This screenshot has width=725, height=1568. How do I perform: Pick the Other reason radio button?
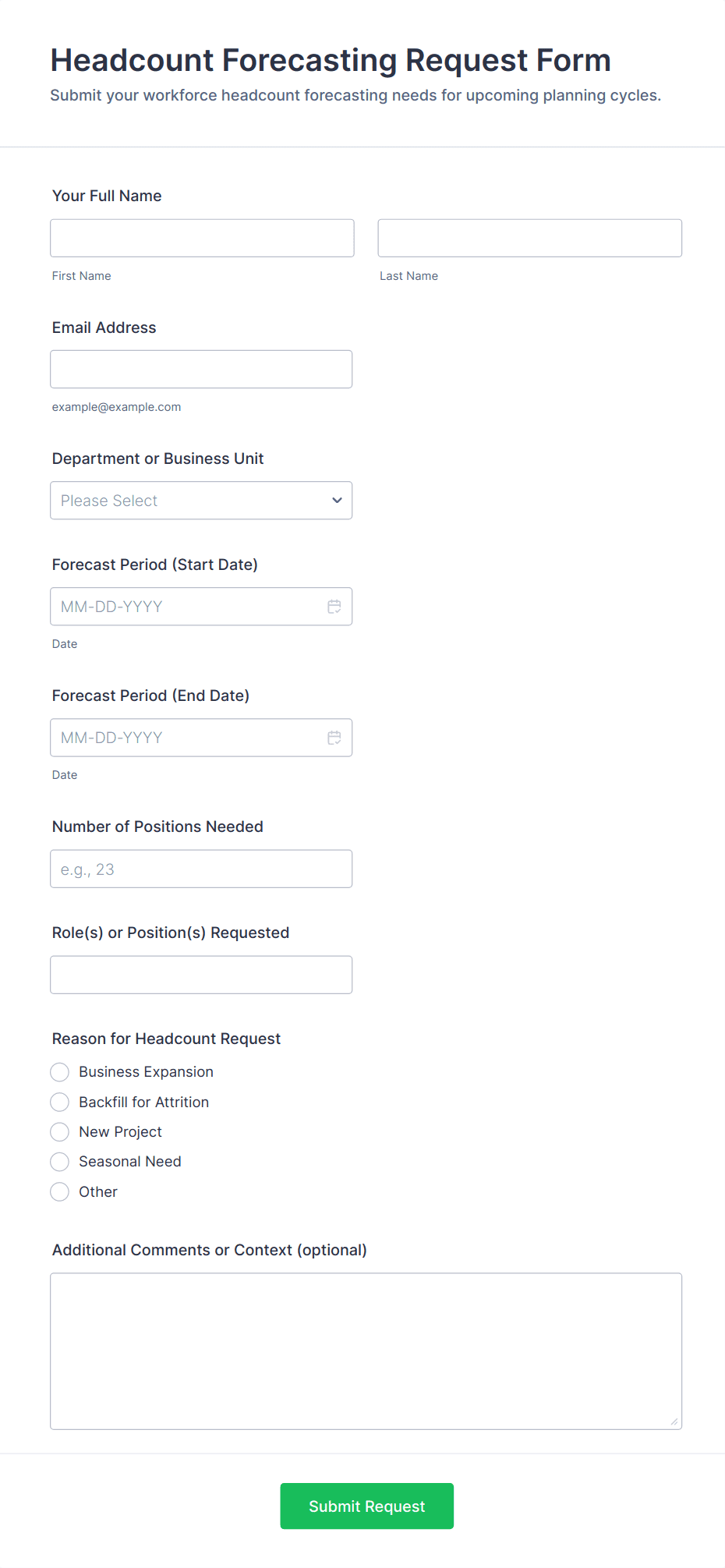click(x=60, y=1191)
